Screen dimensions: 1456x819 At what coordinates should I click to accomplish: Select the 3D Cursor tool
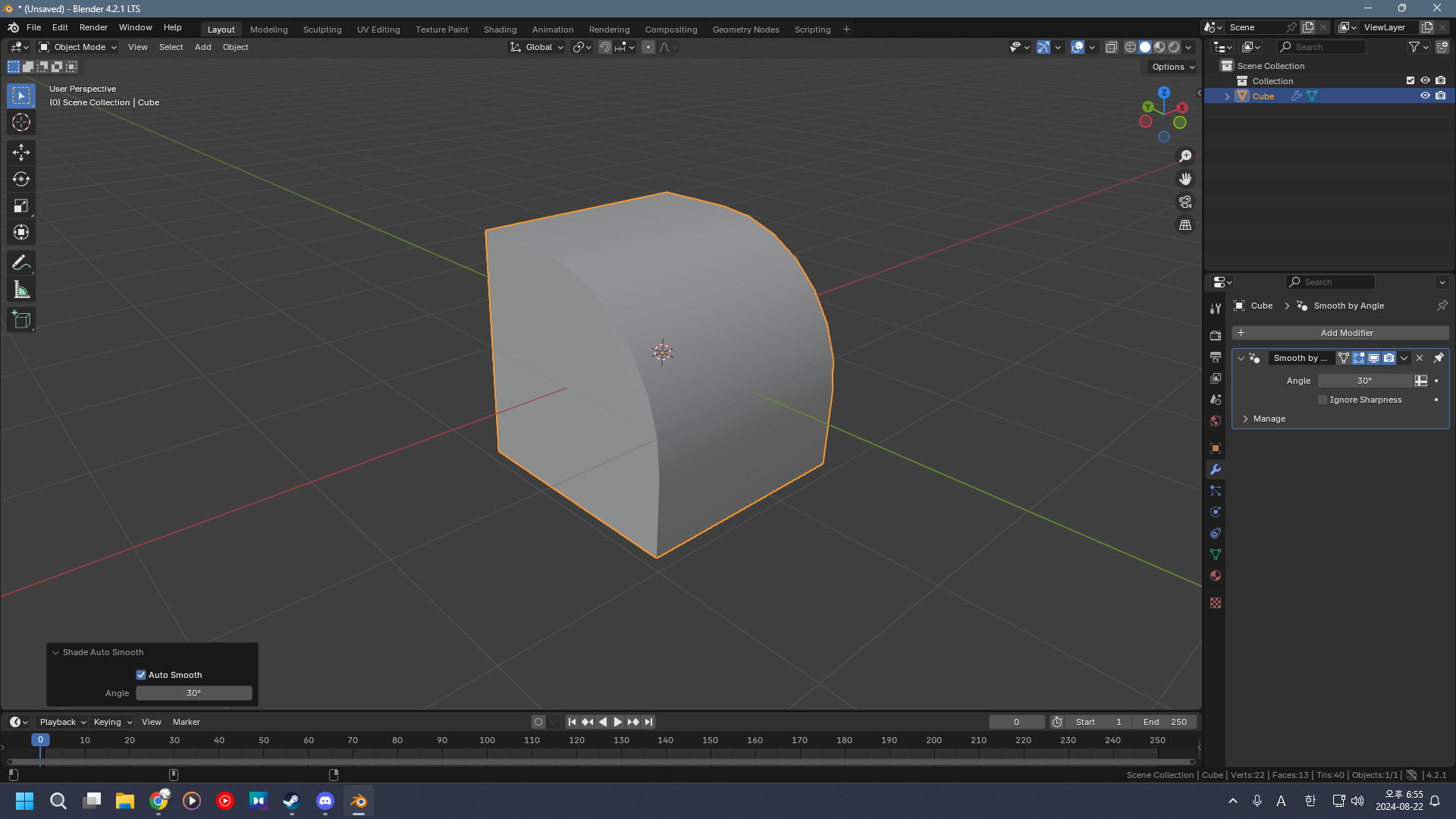coord(21,122)
